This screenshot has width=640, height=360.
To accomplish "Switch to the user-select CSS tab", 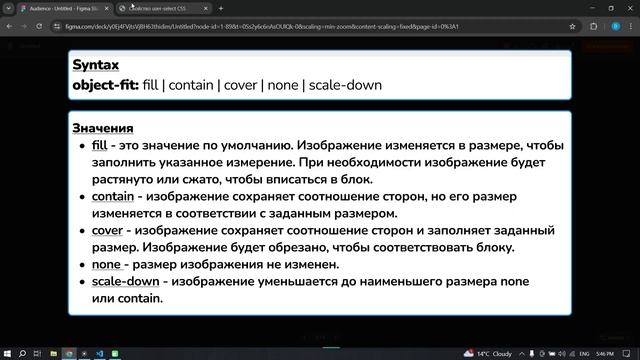I will click(163, 8).
